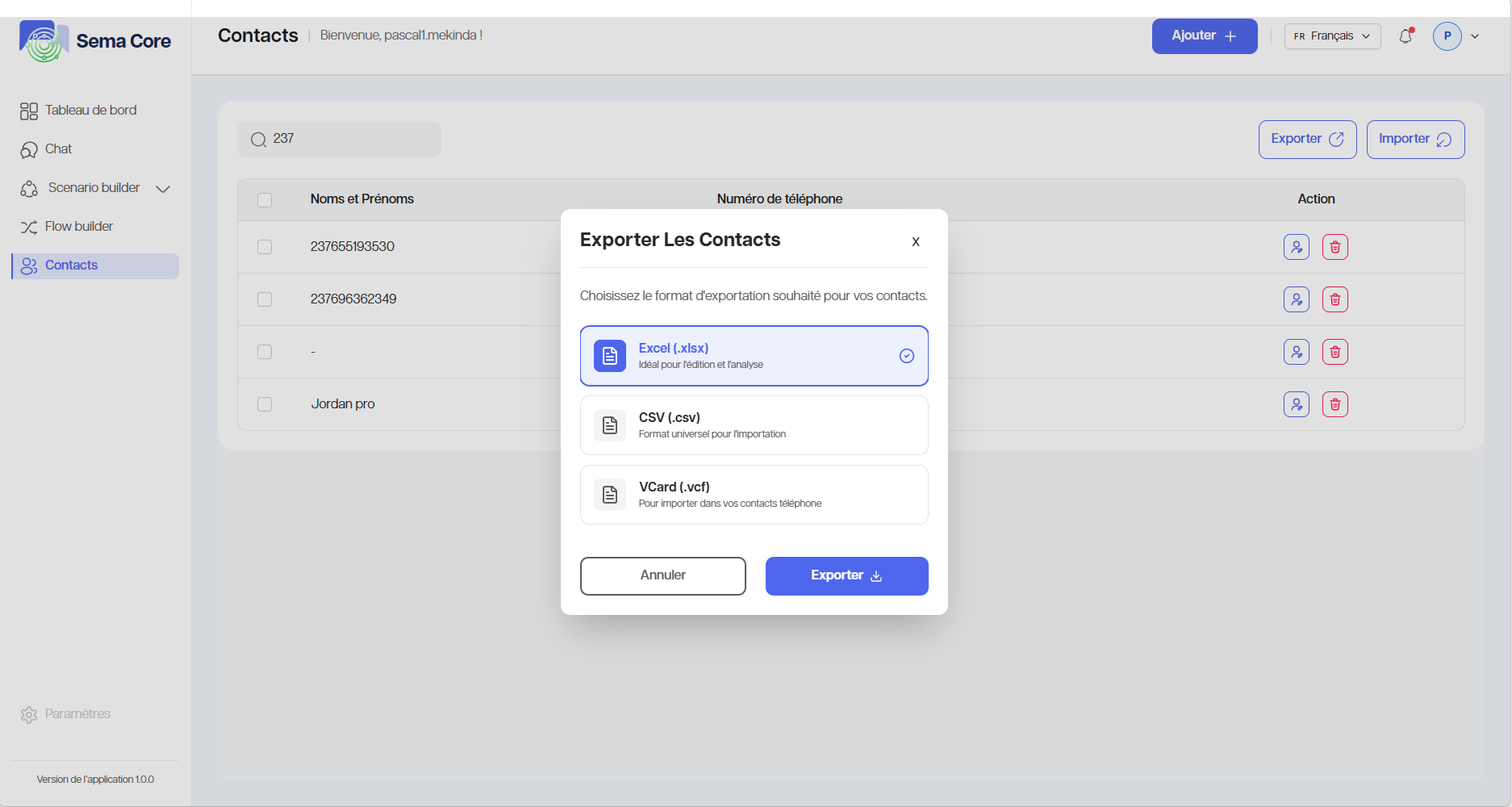Click trash icon for contact 237696362349
1512x807 pixels.
[x=1334, y=299]
